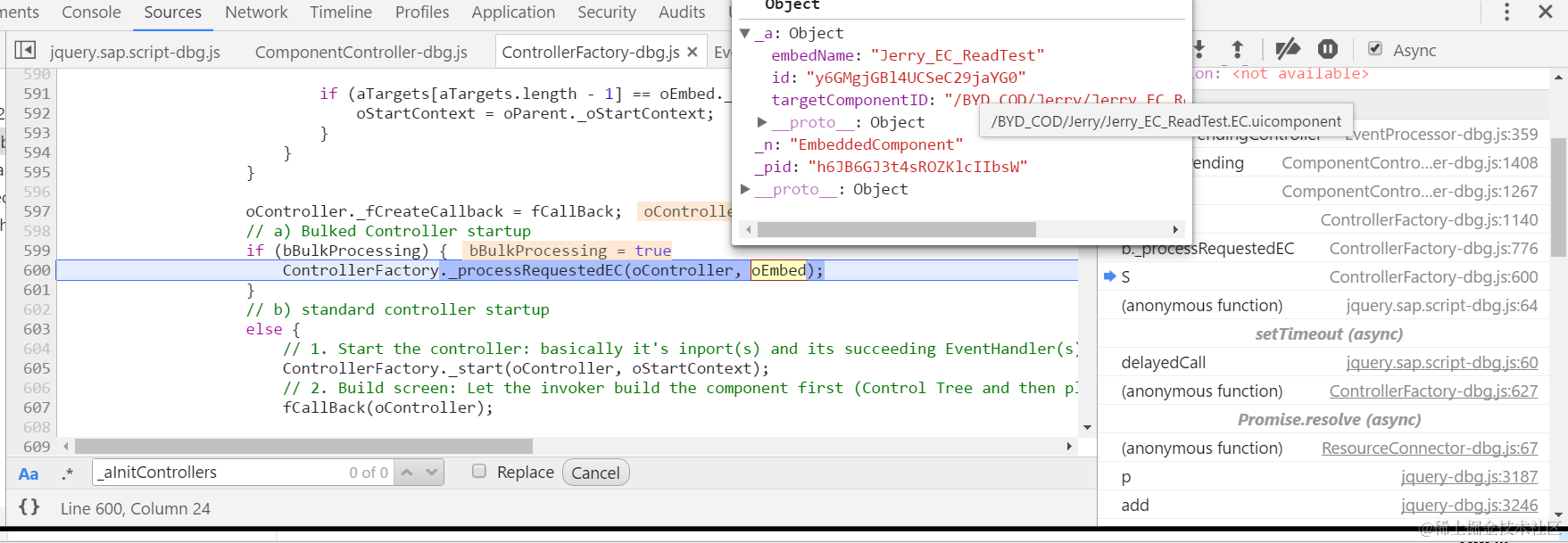This screenshot has height=543, width=1568.
Task: Open link ResourceConnector-dbg.js:67
Action: pyautogui.click(x=1430, y=448)
